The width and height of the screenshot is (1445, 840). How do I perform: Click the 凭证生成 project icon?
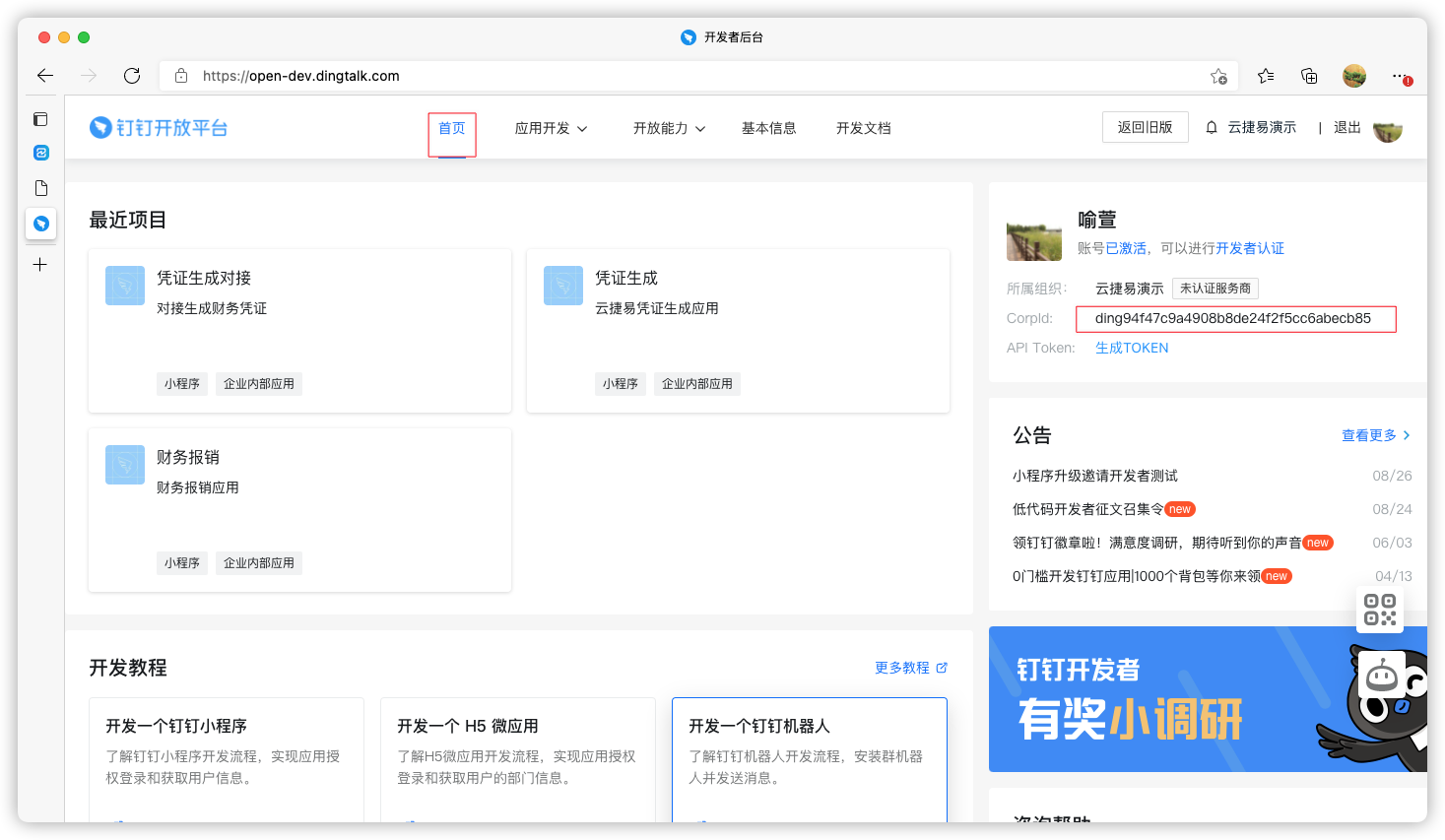tap(563, 286)
